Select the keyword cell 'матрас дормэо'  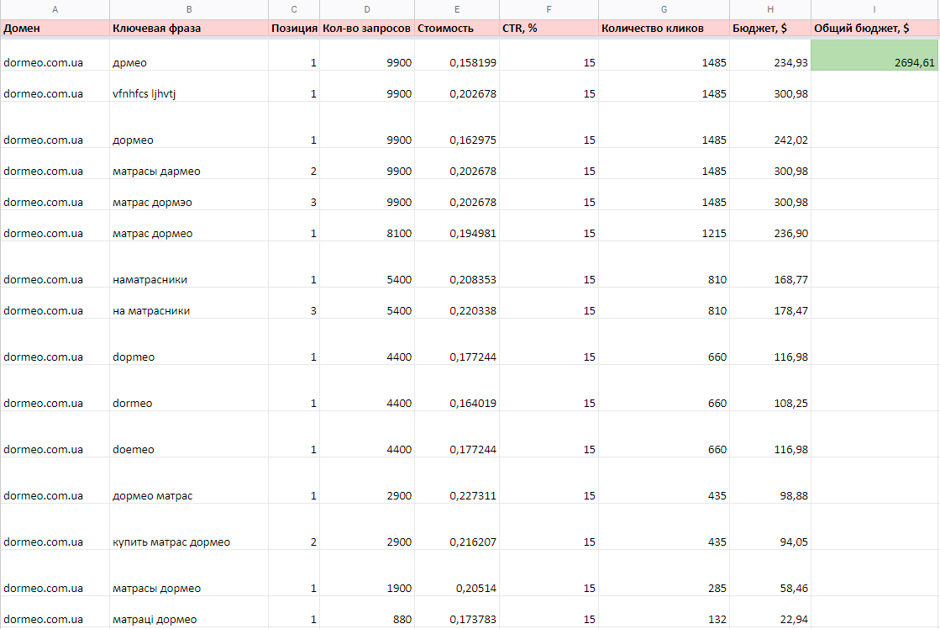[x=189, y=195]
